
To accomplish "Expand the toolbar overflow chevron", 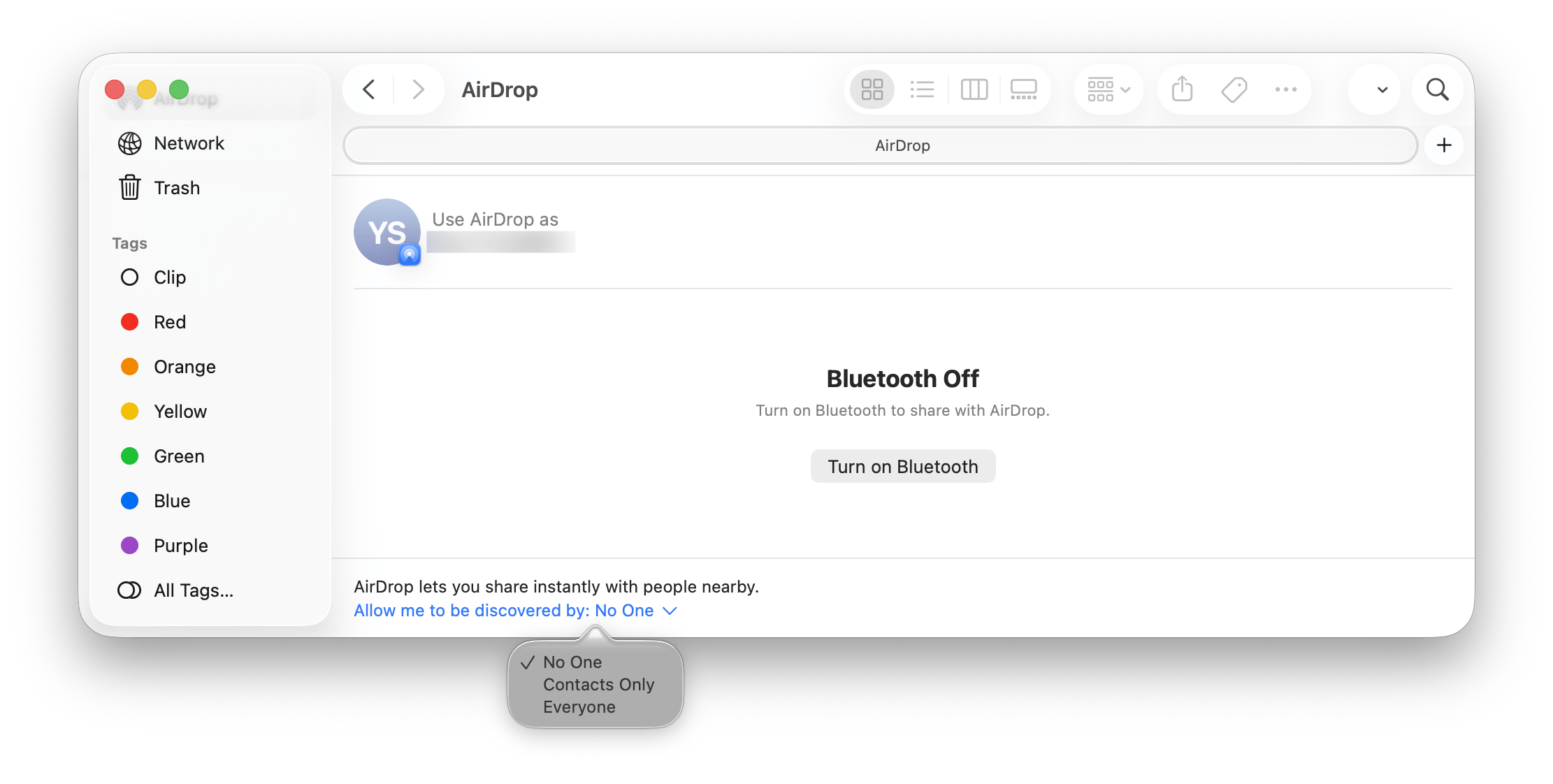I will click(x=1382, y=89).
